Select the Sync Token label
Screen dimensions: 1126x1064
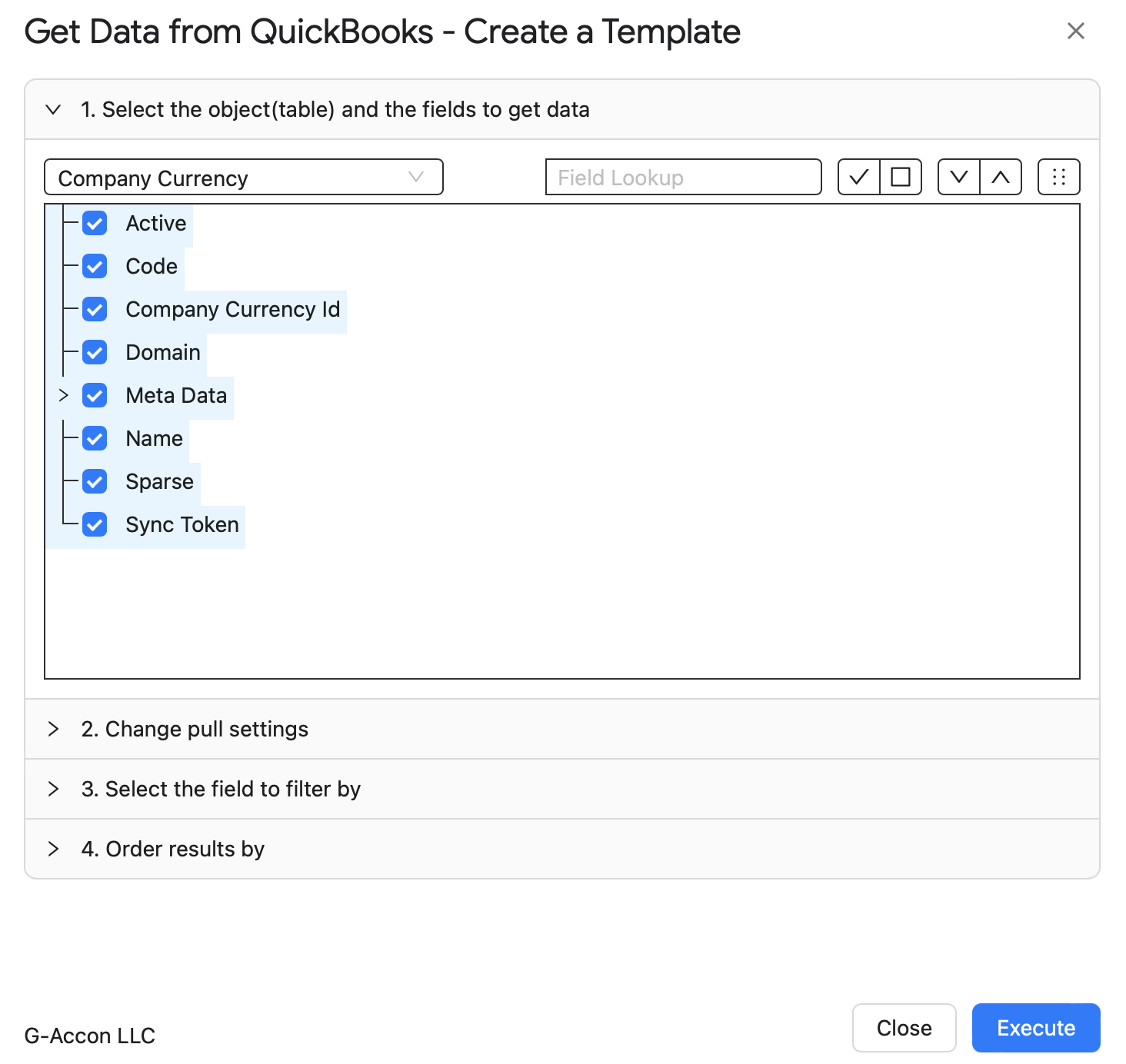point(182,525)
